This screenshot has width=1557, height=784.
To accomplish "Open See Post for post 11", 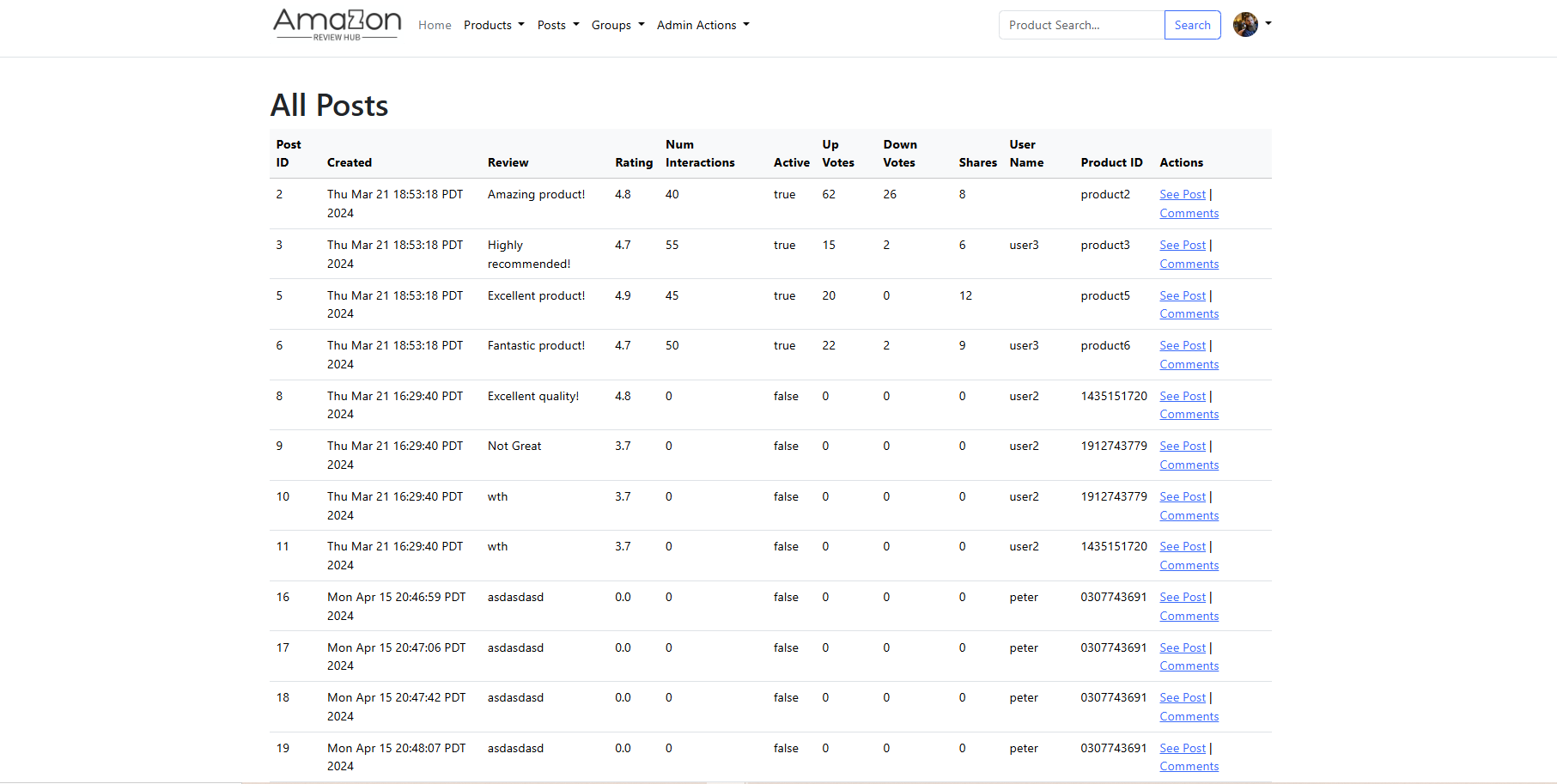I will (x=1183, y=547).
